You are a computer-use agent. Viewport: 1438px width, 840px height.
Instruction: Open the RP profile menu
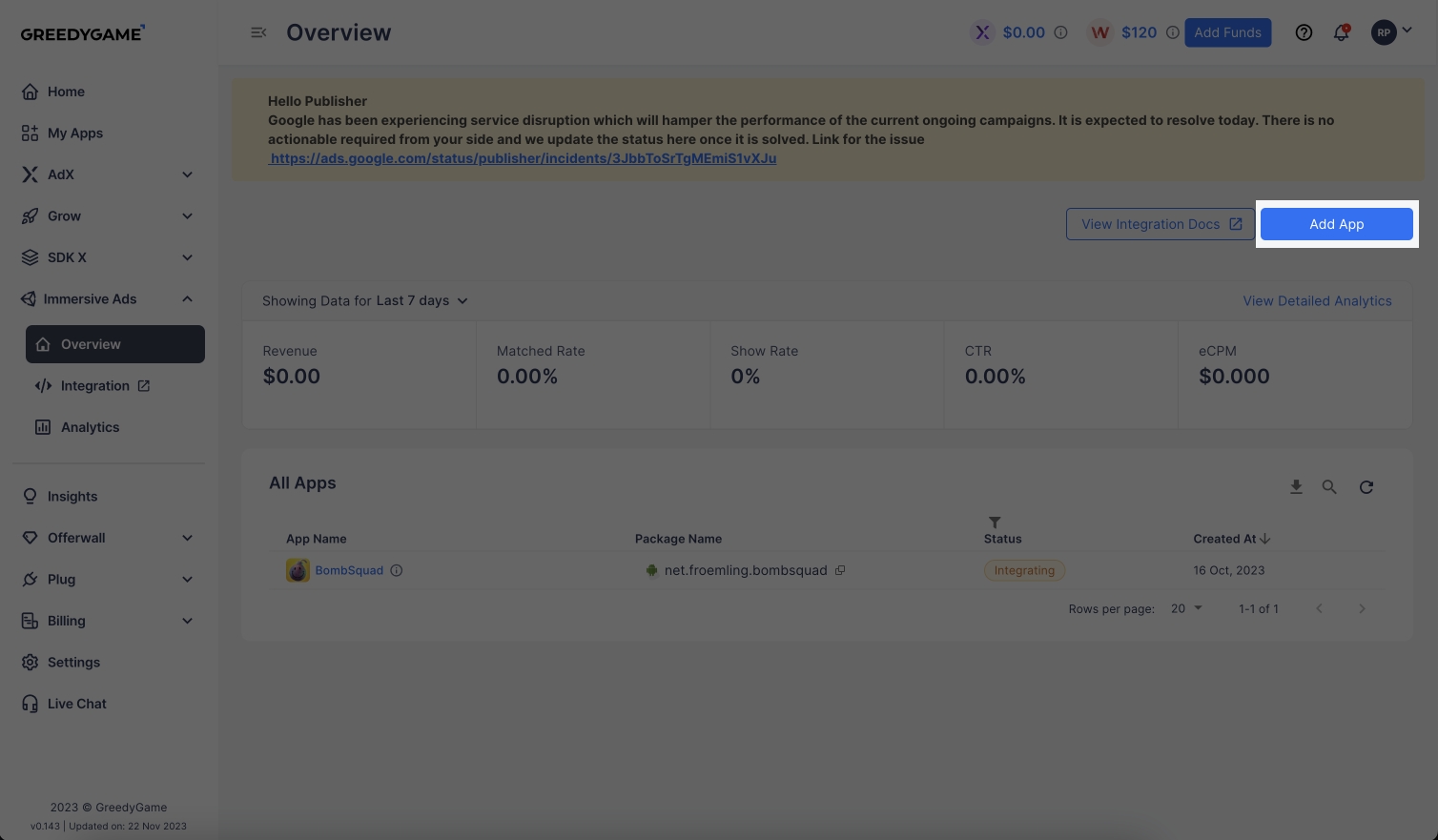coord(1391,32)
